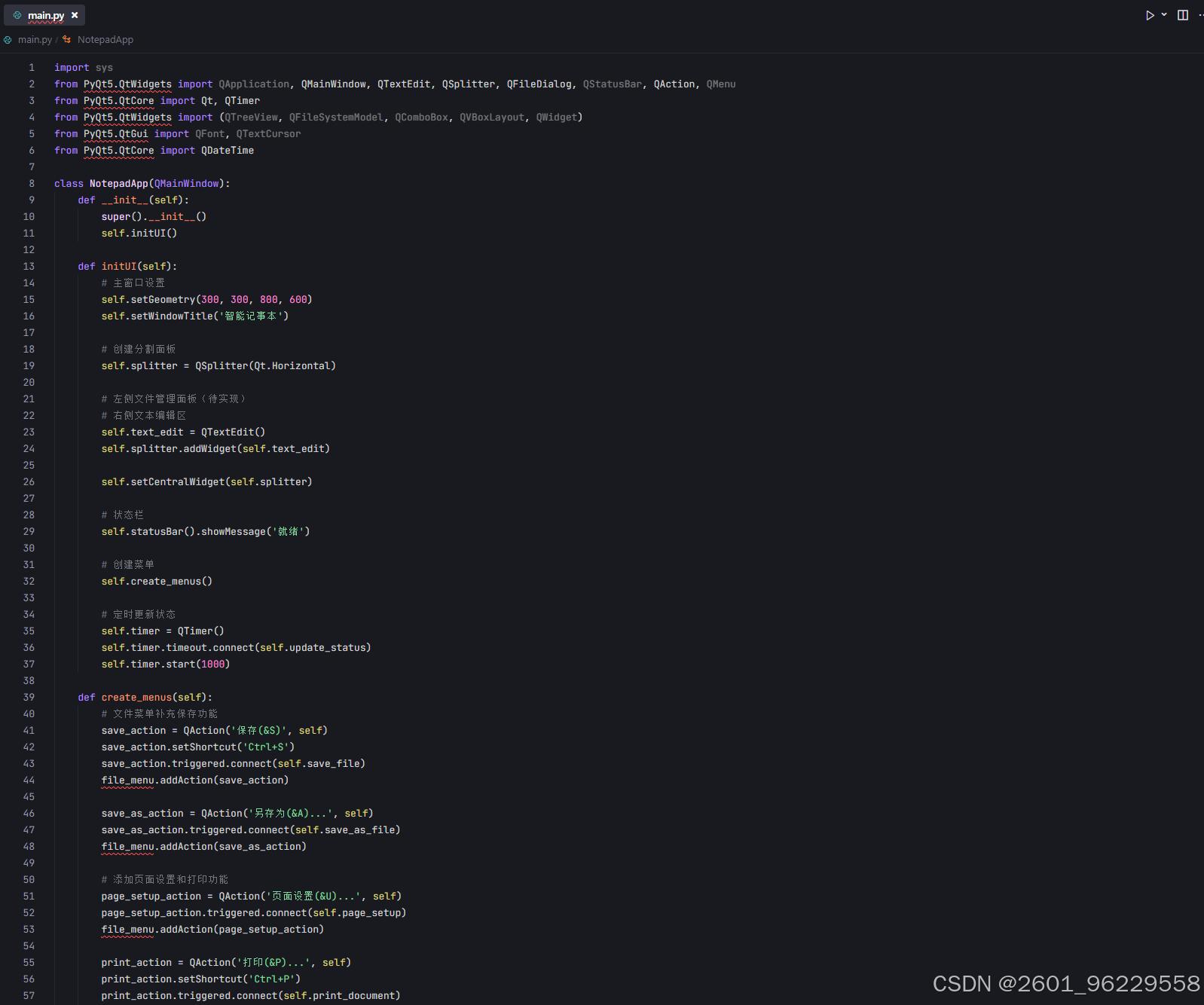The image size is (1204, 1005).
Task: Click self.page_setup on line 52
Action: (x=357, y=913)
